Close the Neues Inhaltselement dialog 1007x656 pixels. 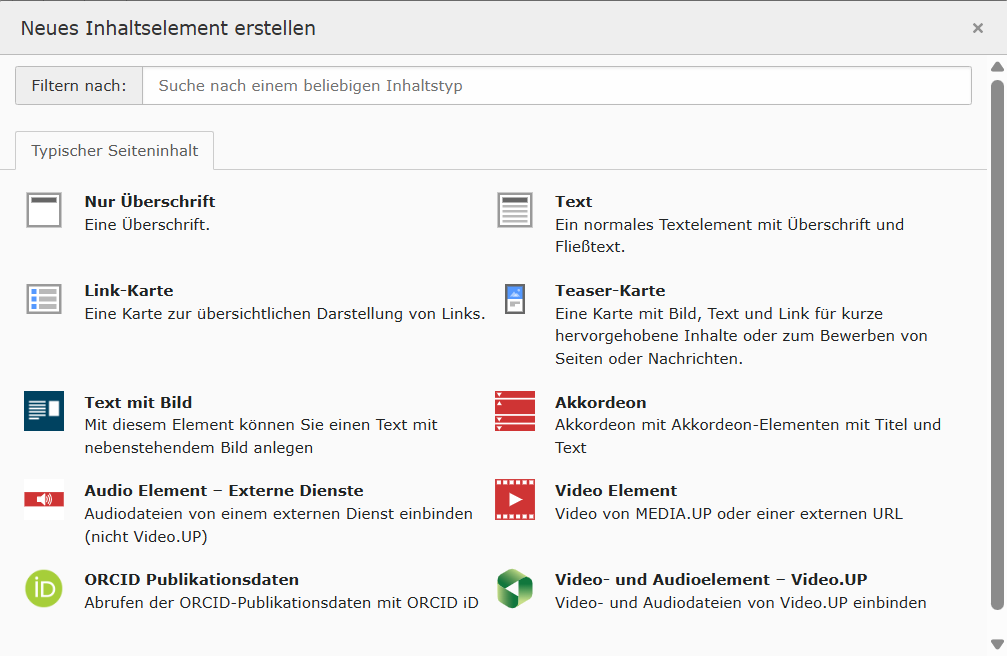point(977,28)
